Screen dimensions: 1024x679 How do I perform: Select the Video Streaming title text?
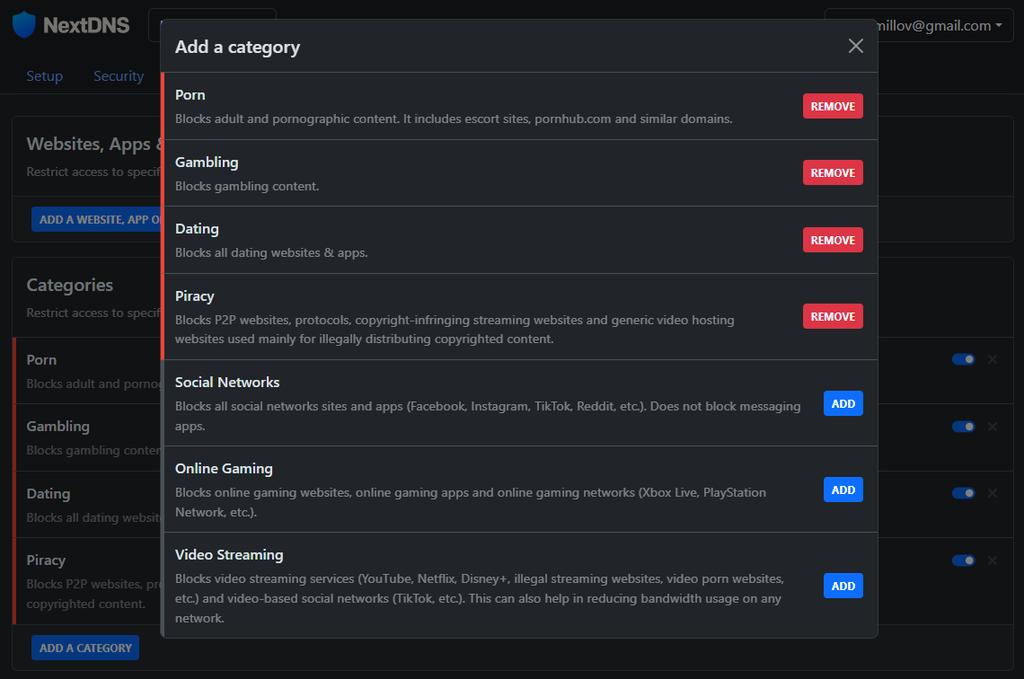click(x=229, y=554)
